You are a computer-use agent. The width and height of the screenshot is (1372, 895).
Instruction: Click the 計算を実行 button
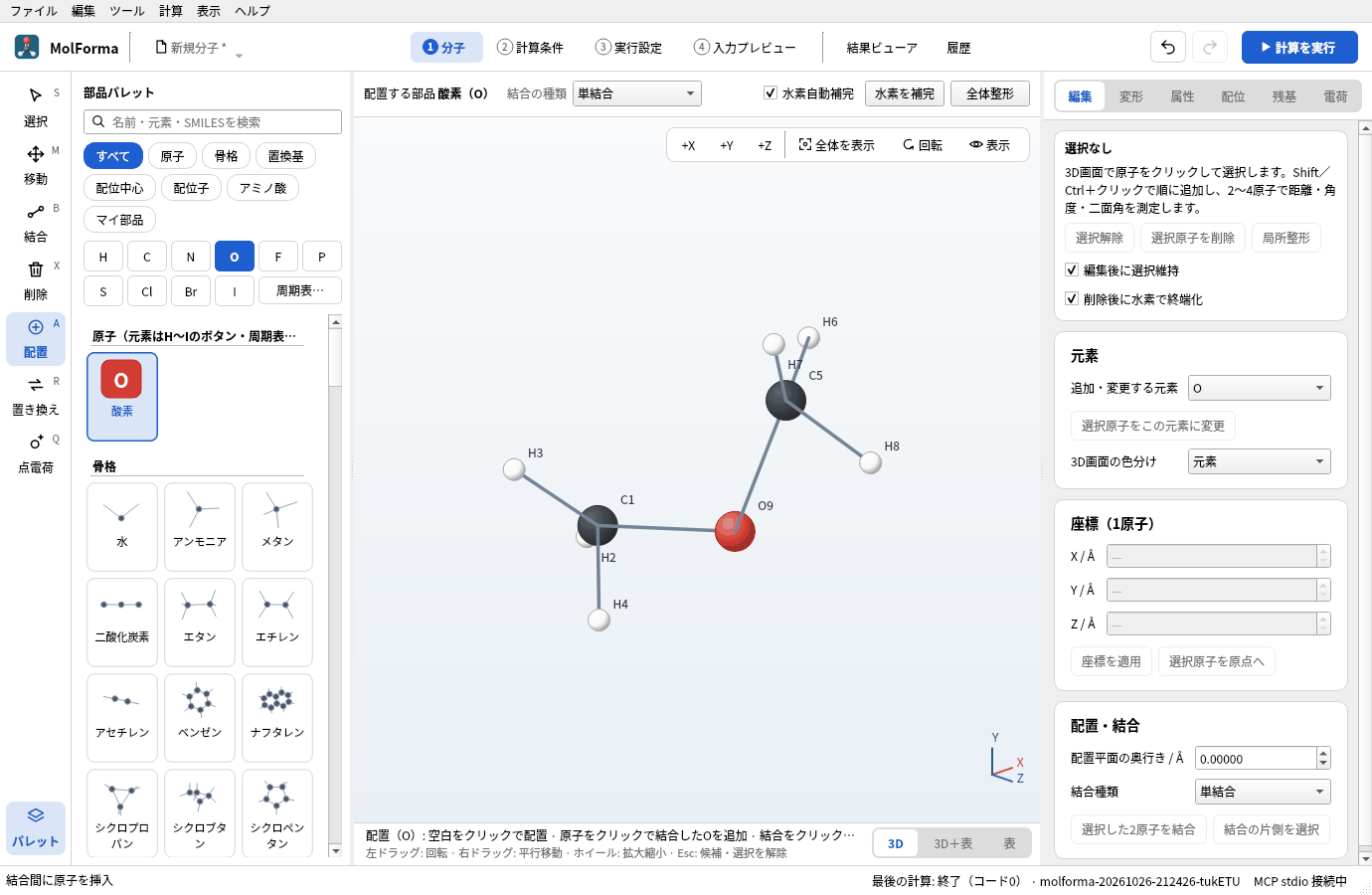[1299, 47]
